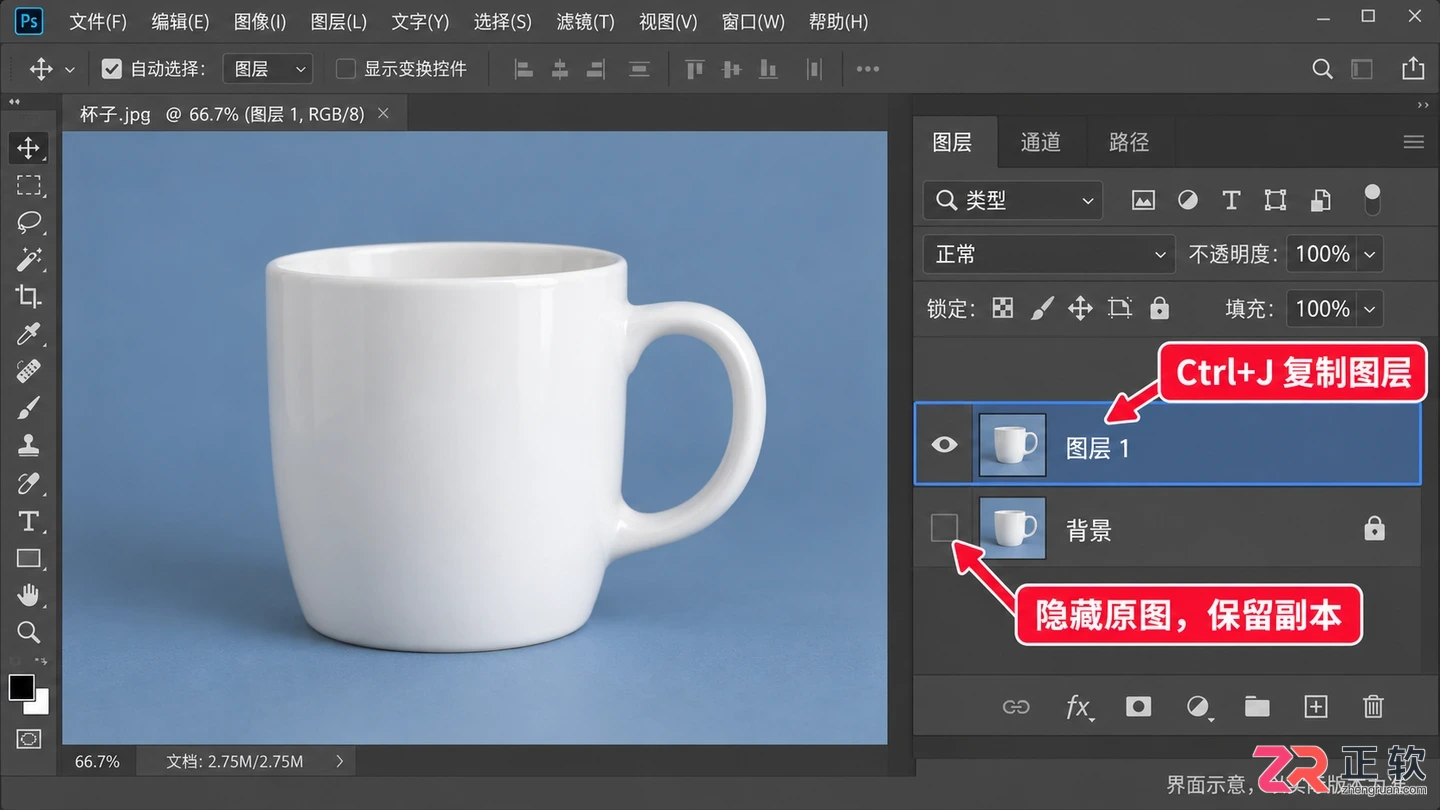1440x810 pixels.
Task: Select the Hand tool
Action: pos(28,596)
